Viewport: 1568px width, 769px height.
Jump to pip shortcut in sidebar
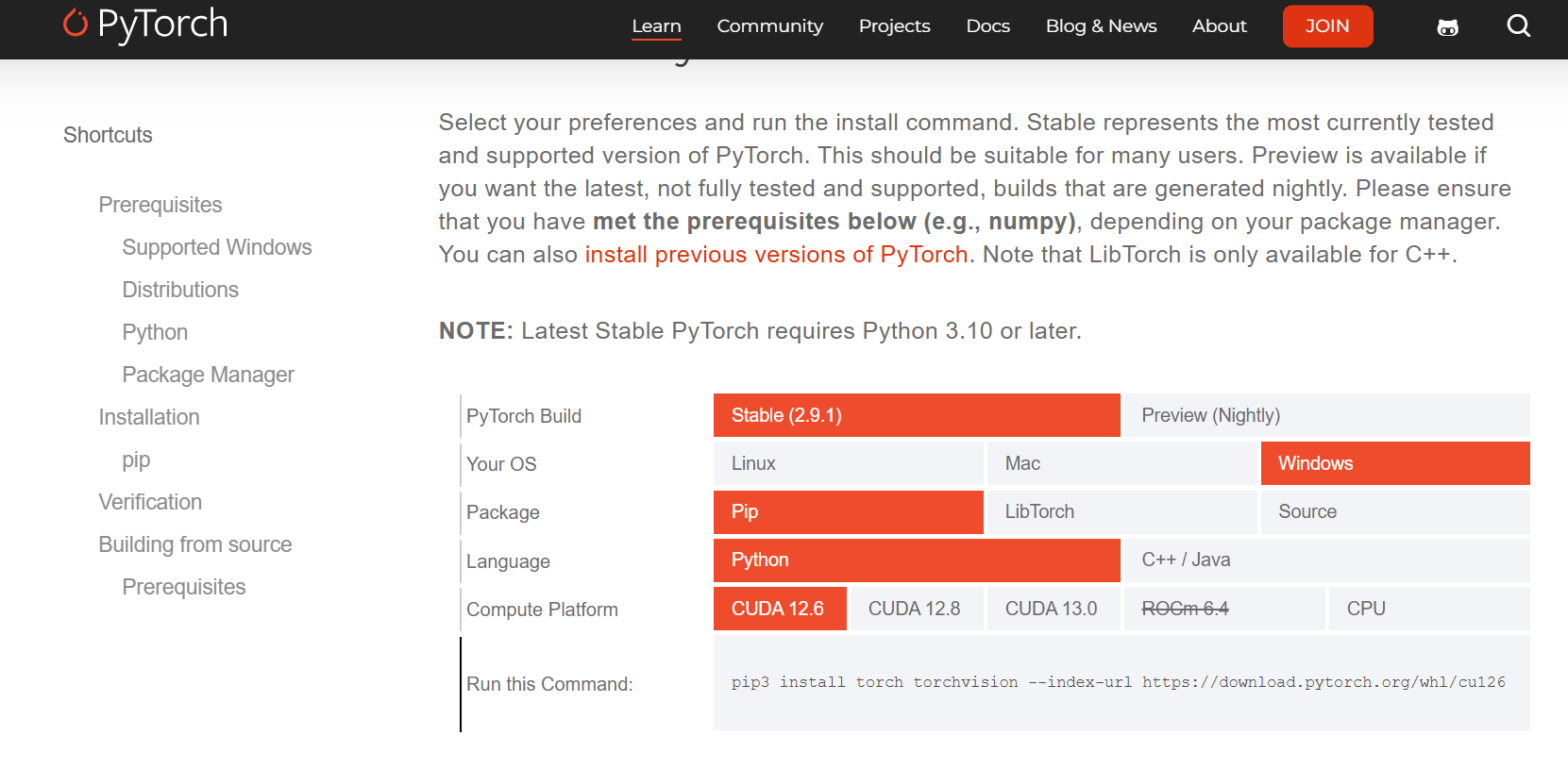click(x=136, y=460)
